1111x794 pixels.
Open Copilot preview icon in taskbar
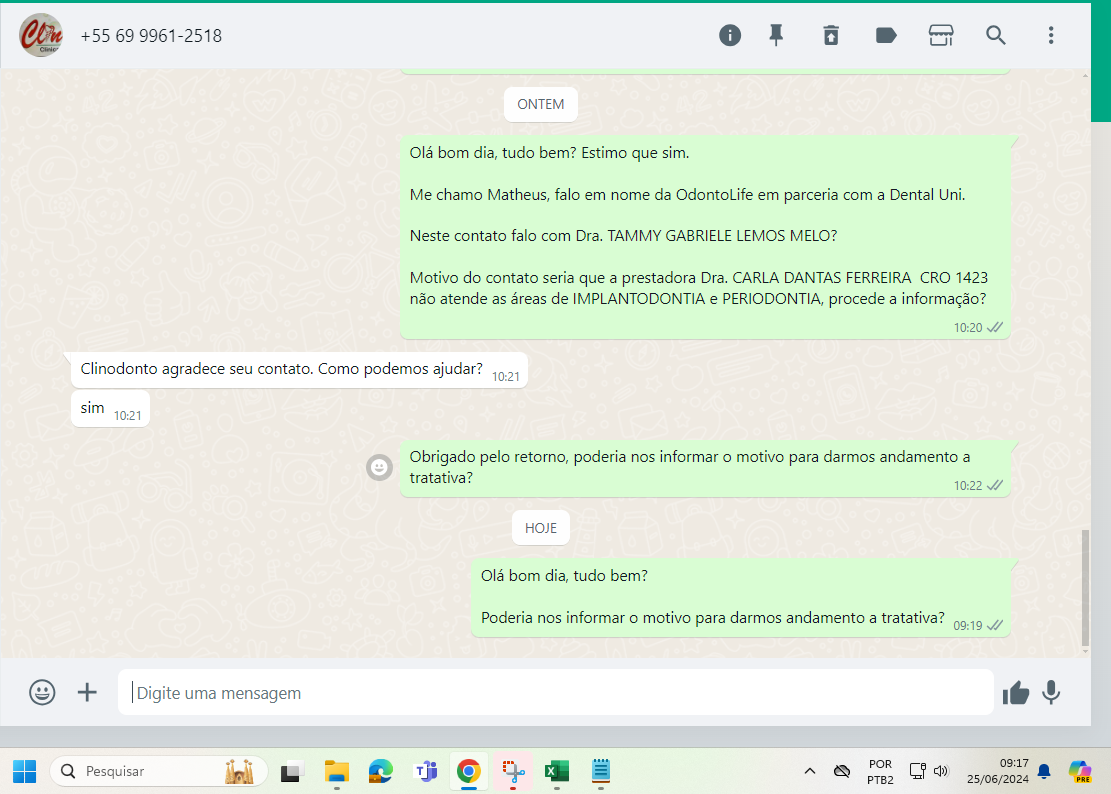pyautogui.click(x=1080, y=771)
